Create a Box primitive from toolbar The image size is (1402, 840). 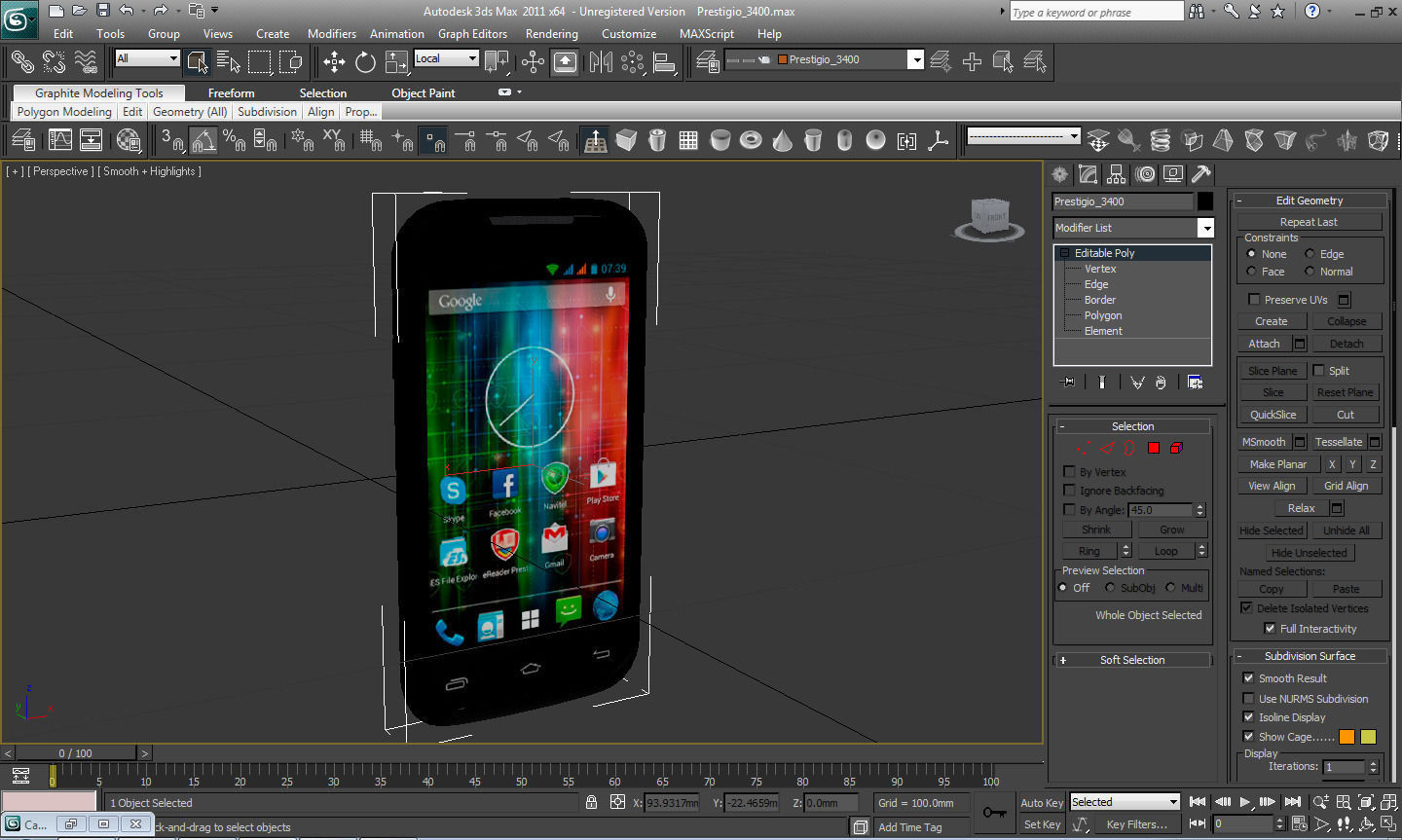point(626,140)
